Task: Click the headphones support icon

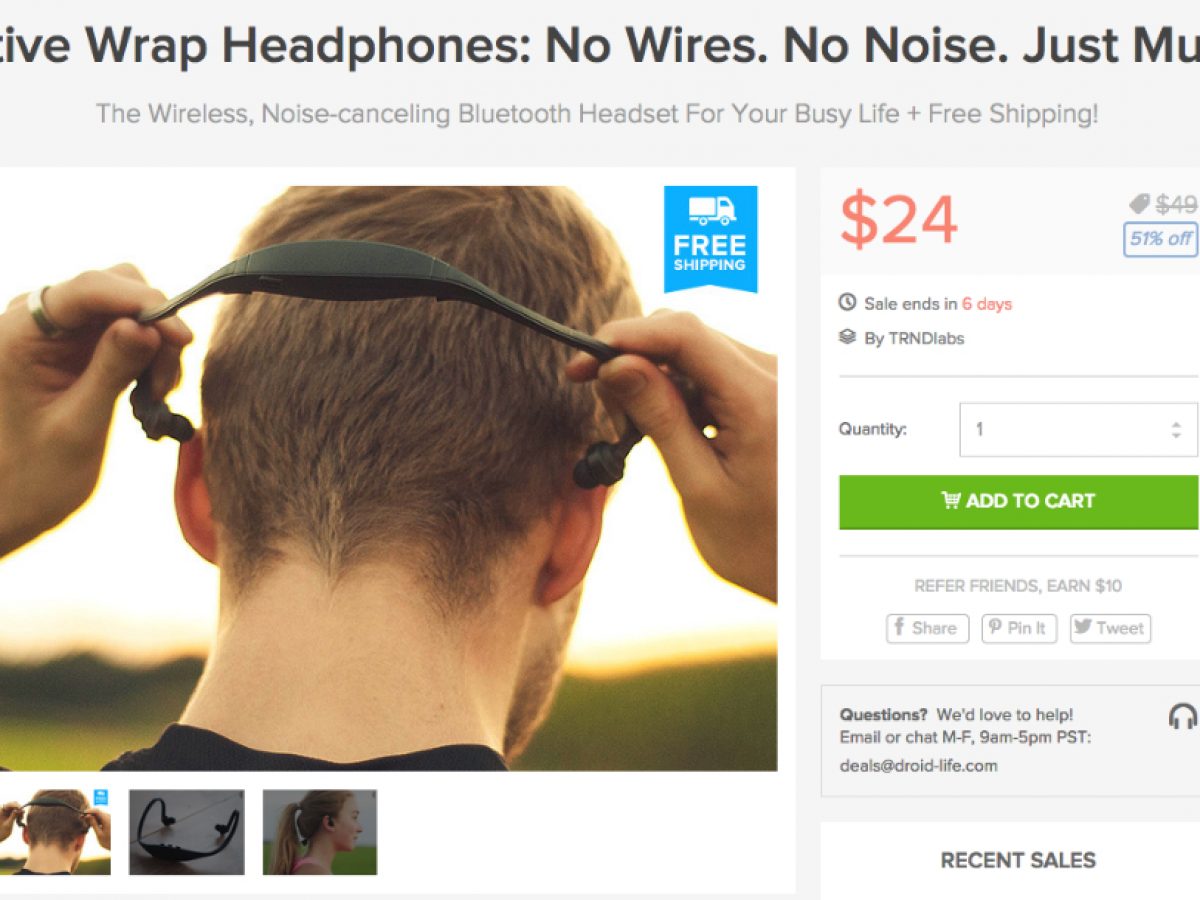Action: pos(1183,716)
